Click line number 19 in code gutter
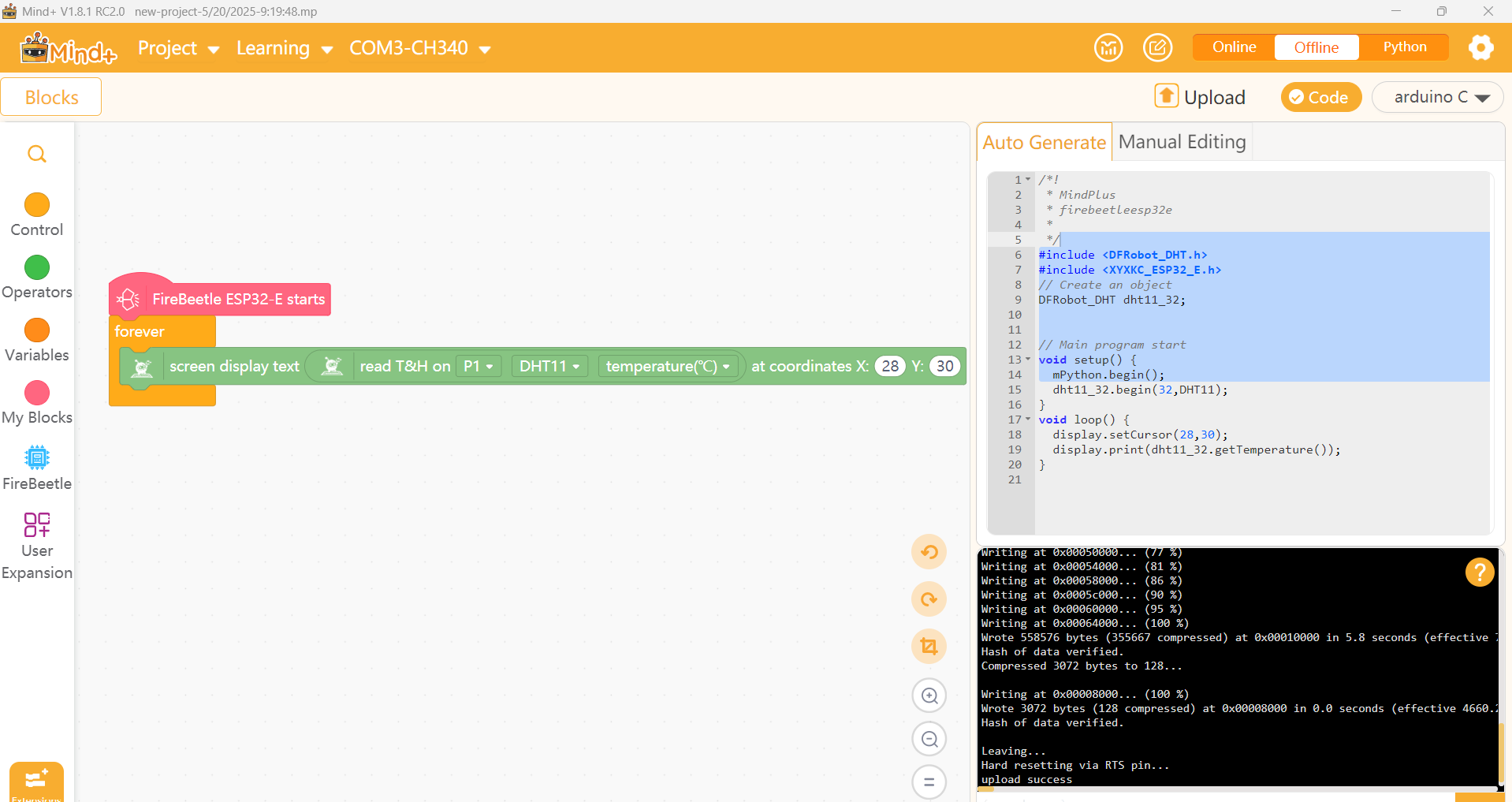The height and width of the screenshot is (802, 1512). point(1015,449)
